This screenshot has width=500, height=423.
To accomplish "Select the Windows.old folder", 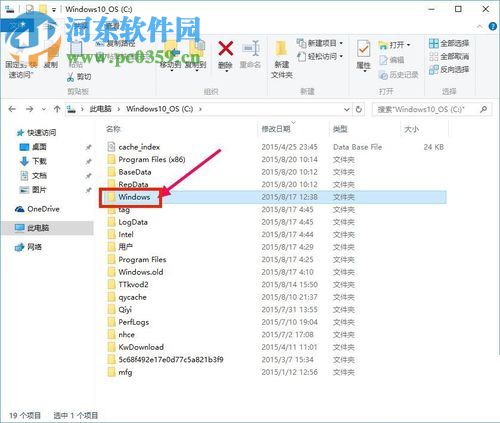I will (x=135, y=272).
